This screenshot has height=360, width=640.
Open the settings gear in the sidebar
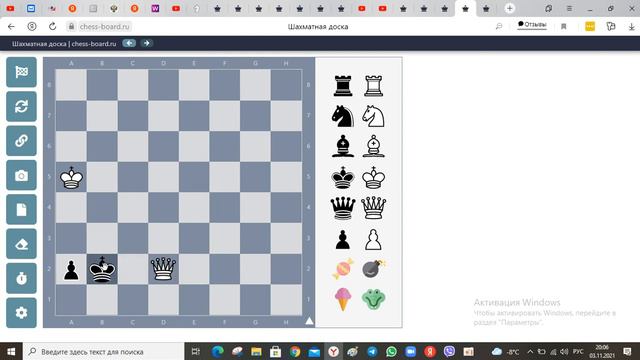(21, 313)
